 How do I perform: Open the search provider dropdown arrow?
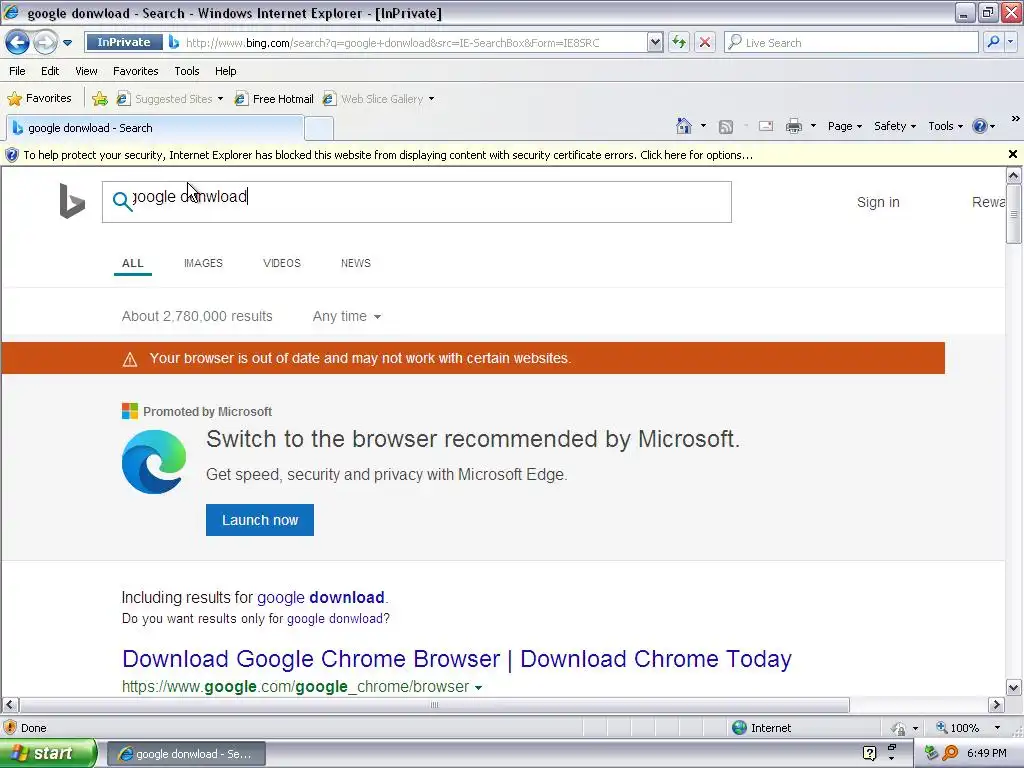pos(1011,42)
